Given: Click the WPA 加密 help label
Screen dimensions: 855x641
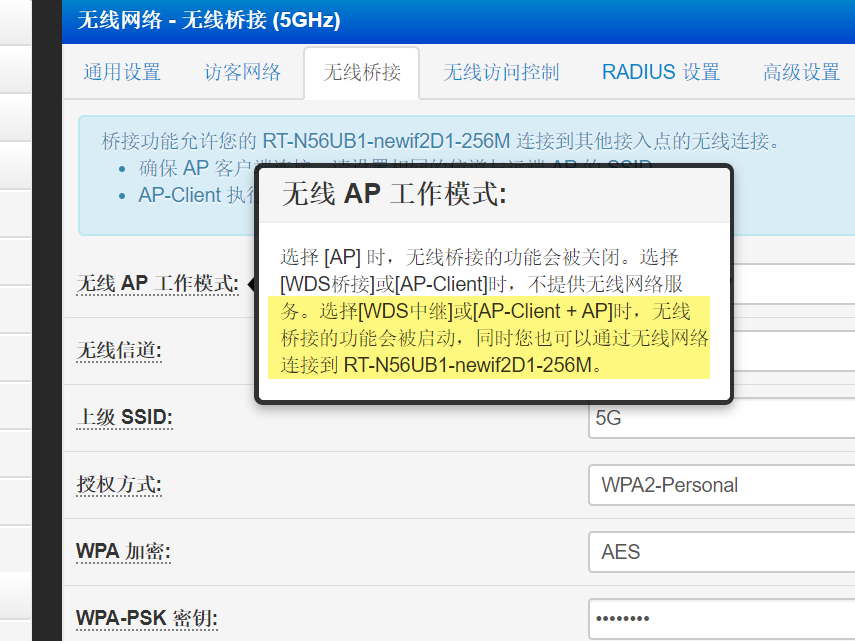Looking at the screenshot, I should tap(122, 552).
